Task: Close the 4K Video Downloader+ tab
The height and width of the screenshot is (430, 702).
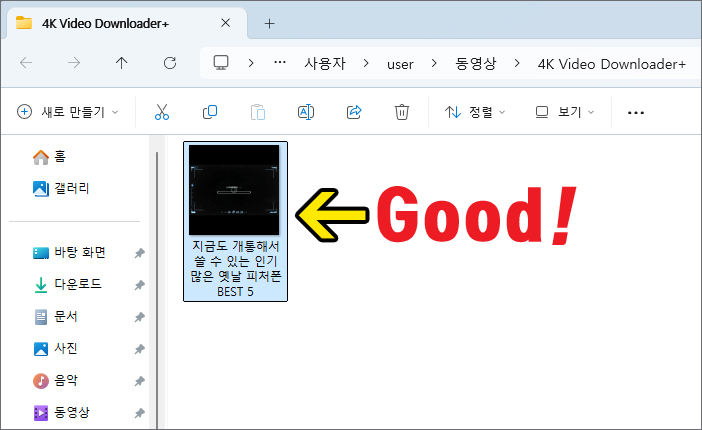Action: [226, 23]
